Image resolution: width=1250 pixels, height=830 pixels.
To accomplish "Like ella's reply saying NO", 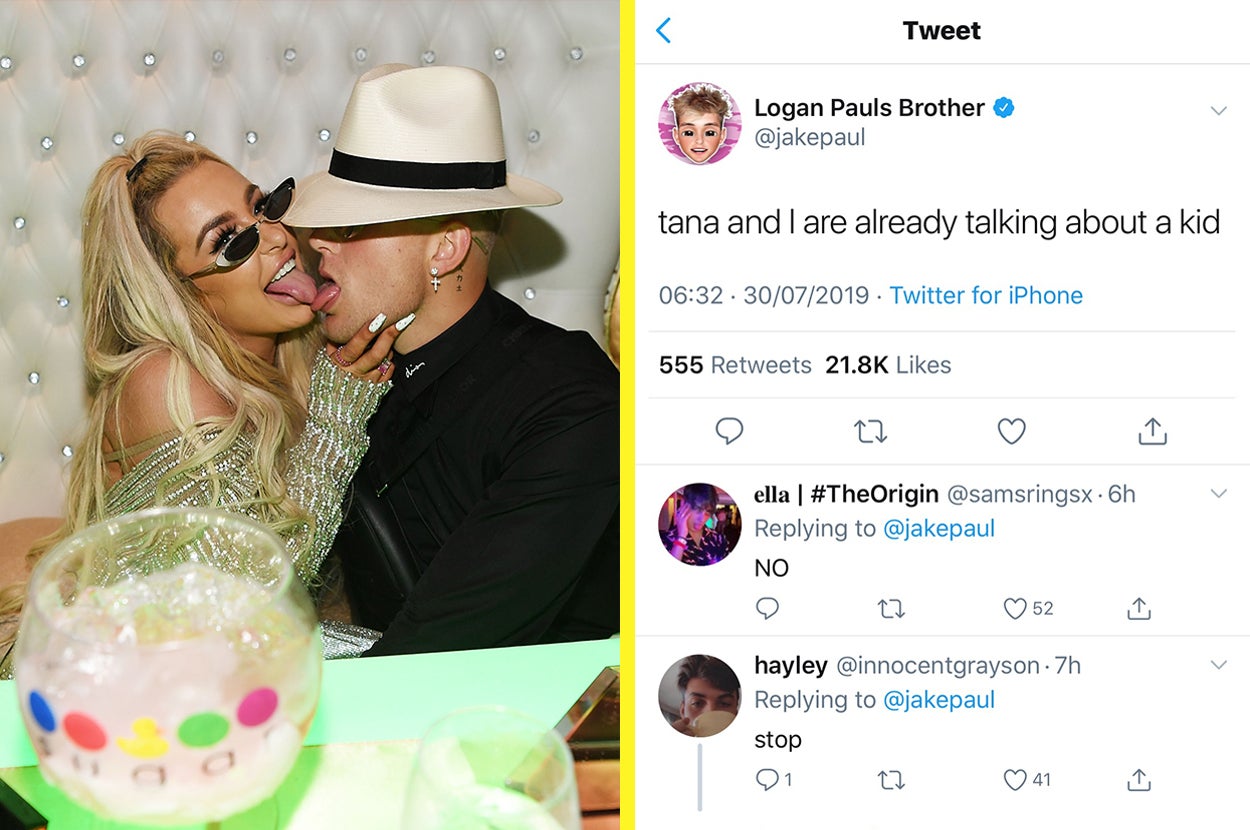I will 1016,608.
